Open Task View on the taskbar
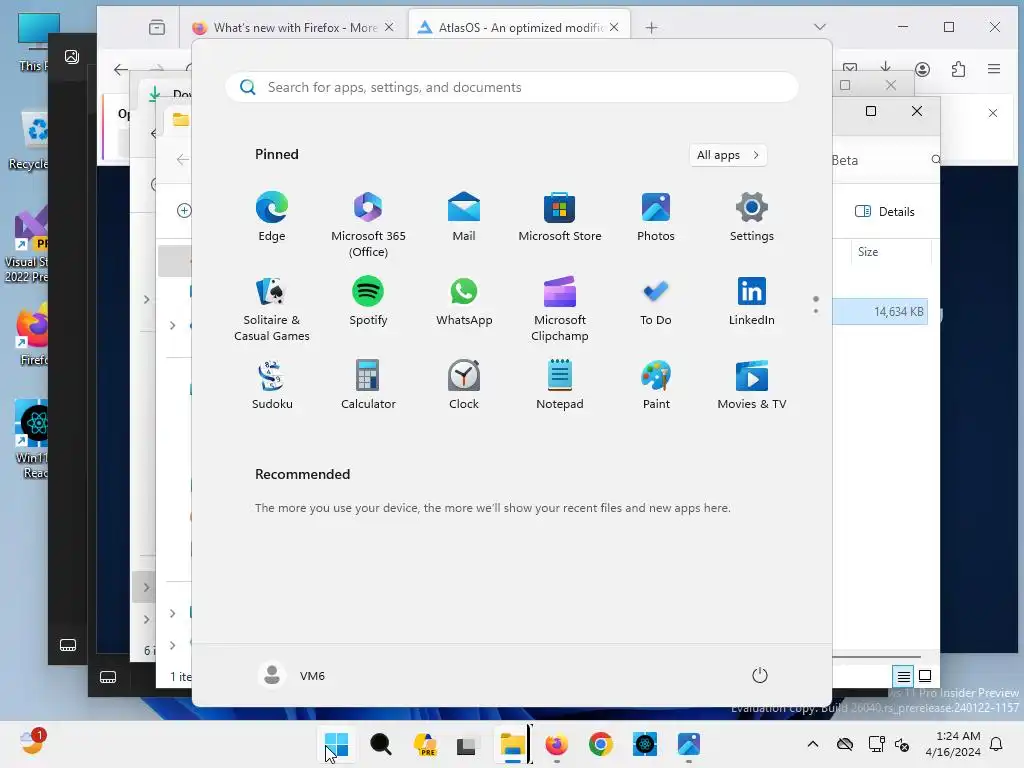Screen dimensions: 1024x768 (466, 745)
